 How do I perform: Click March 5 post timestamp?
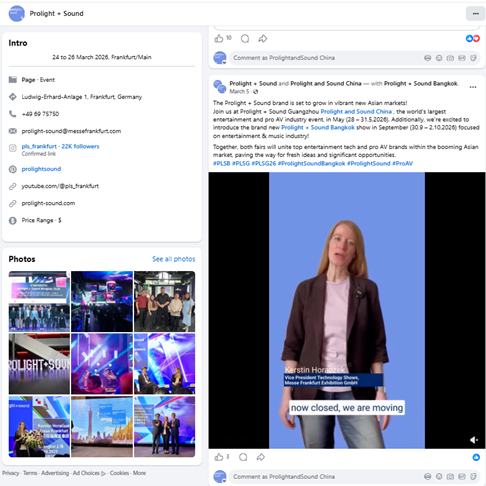[x=239, y=91]
